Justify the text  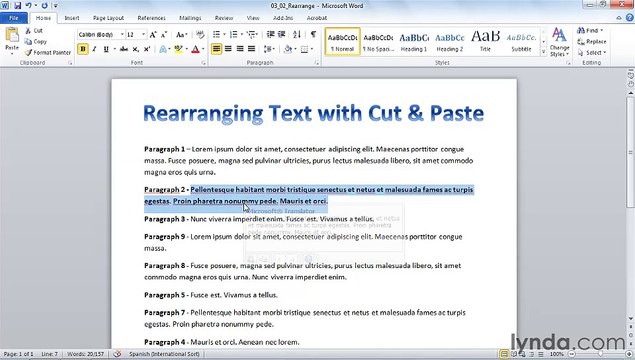251,49
